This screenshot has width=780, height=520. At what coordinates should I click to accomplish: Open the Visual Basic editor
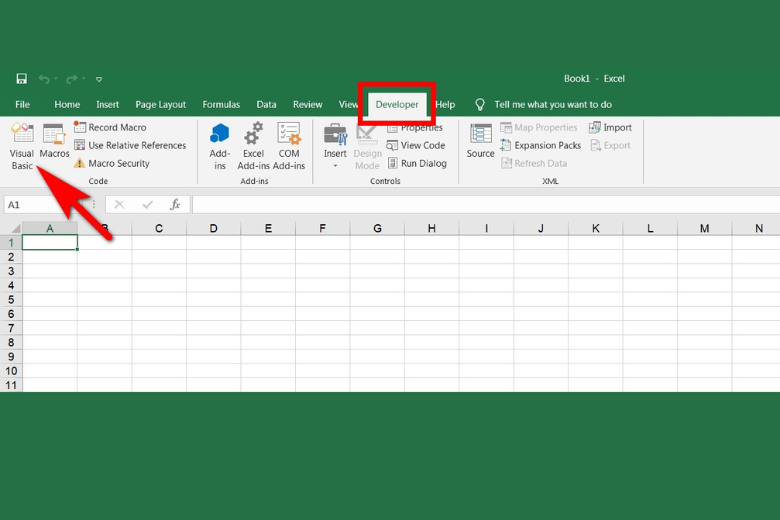pos(22,146)
